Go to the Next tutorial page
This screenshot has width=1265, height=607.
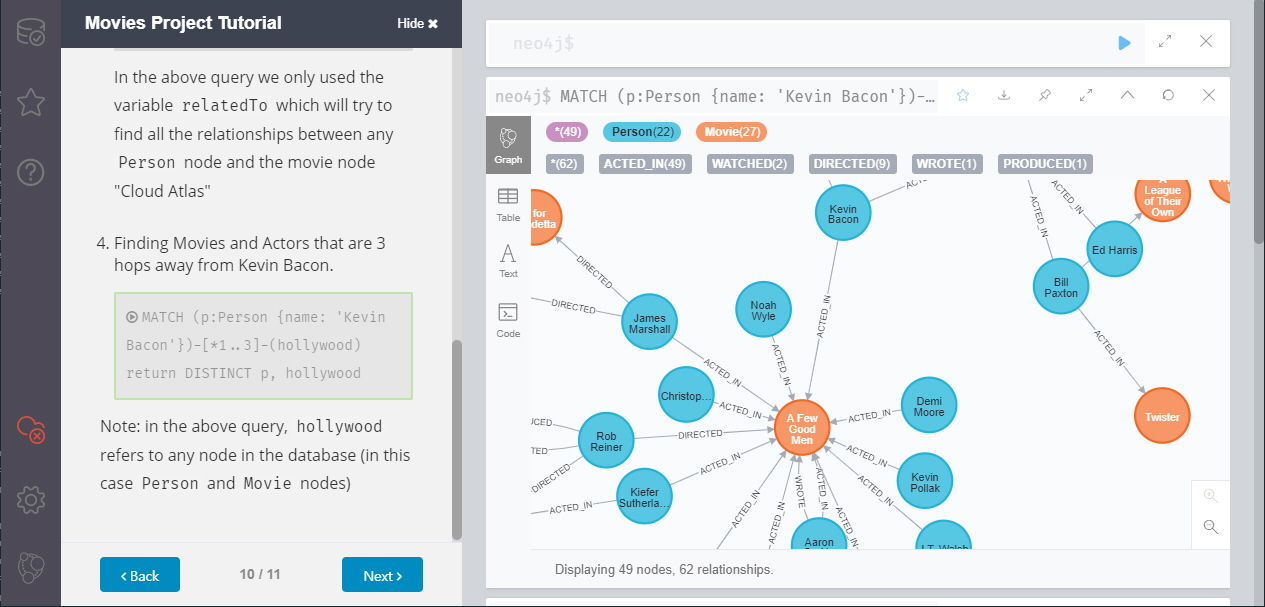click(x=382, y=575)
